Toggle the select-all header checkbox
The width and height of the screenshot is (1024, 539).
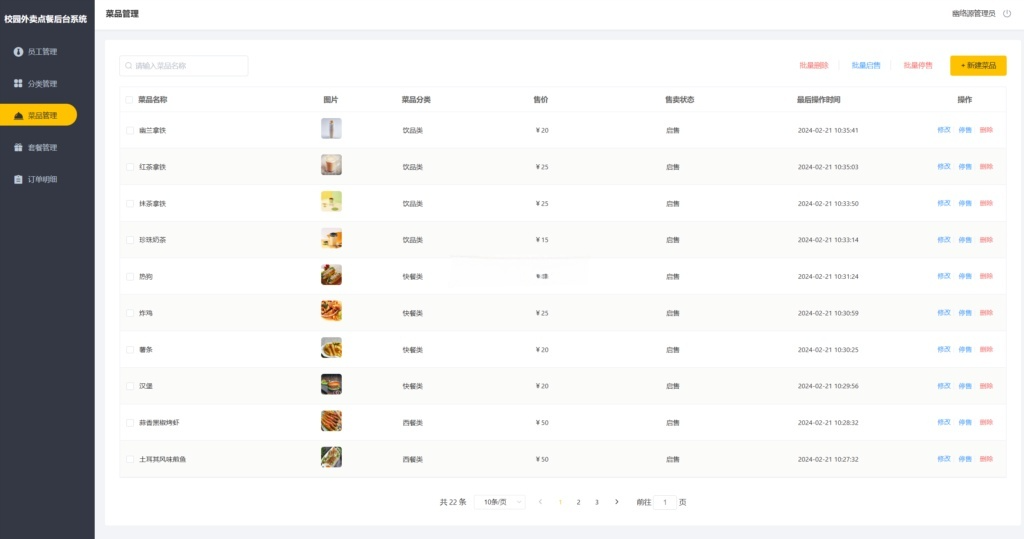tap(129, 100)
